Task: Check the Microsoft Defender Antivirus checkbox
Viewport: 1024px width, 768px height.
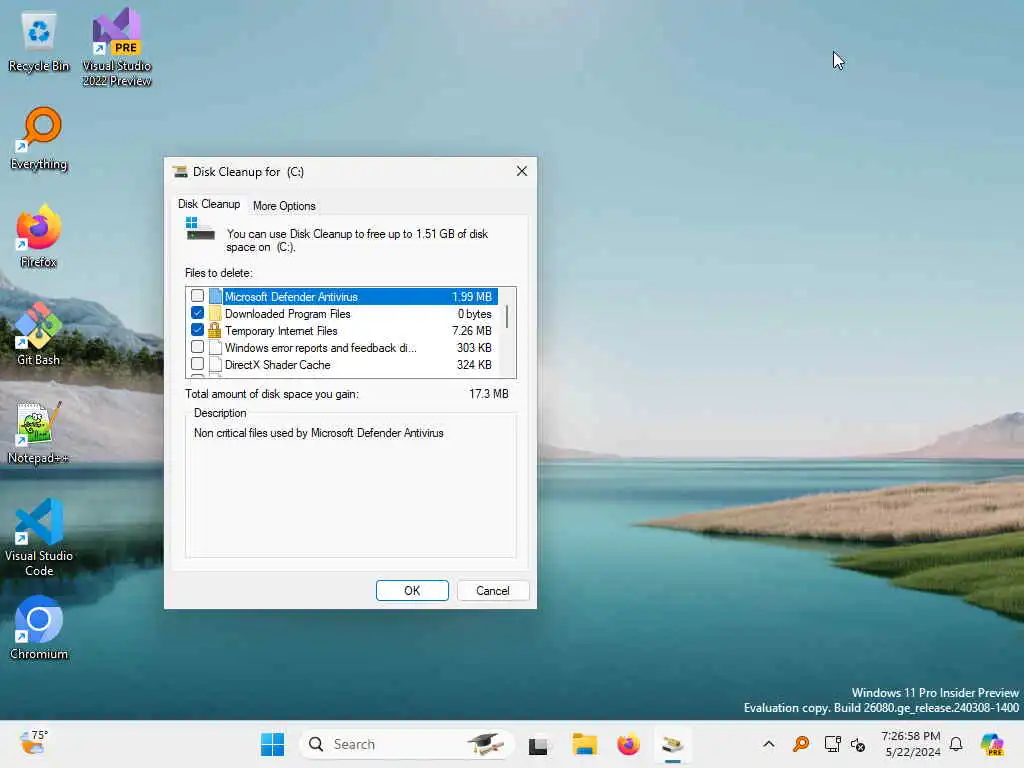Action: (x=197, y=296)
